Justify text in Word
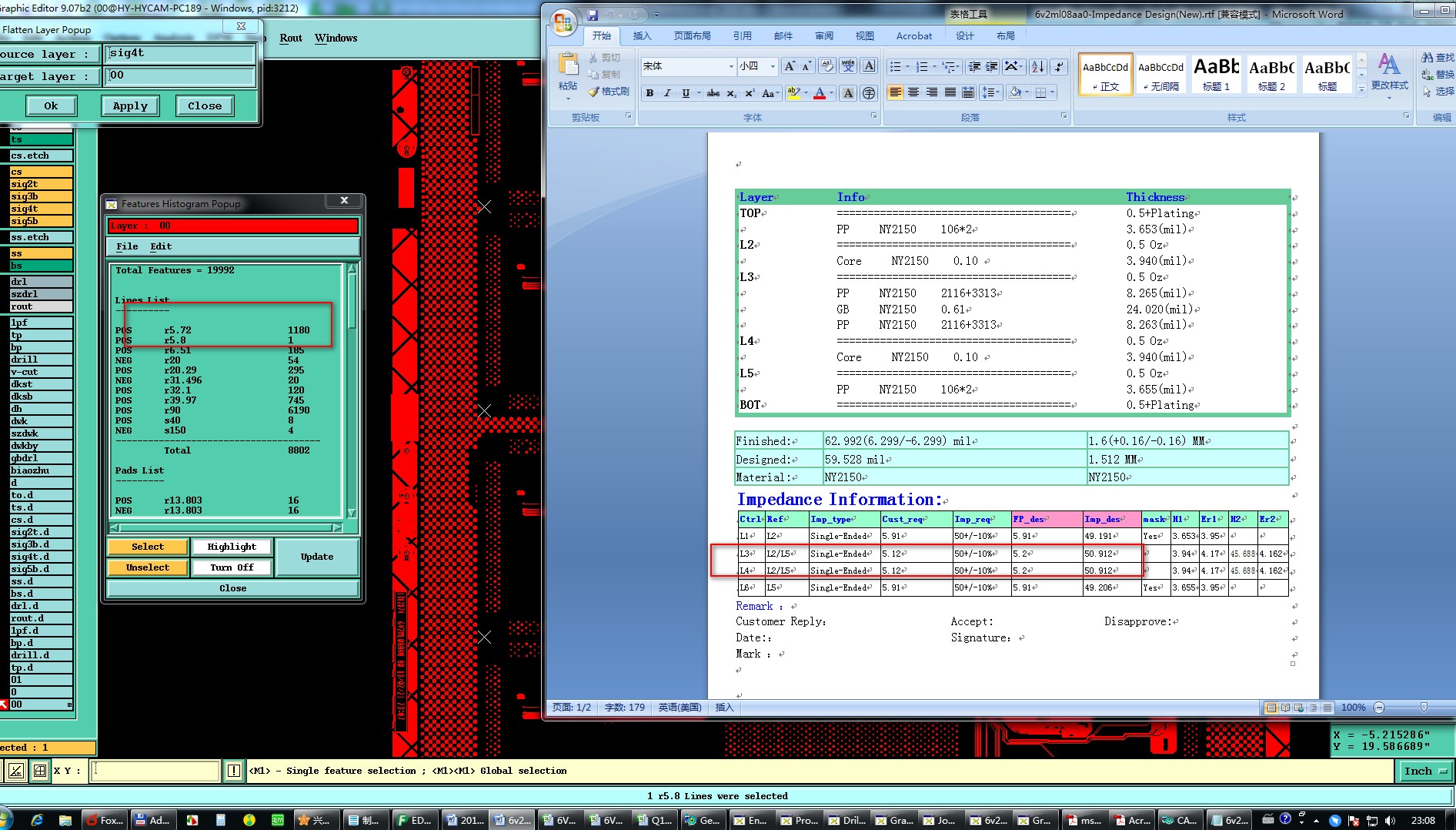The image size is (1456, 830). coord(950,93)
